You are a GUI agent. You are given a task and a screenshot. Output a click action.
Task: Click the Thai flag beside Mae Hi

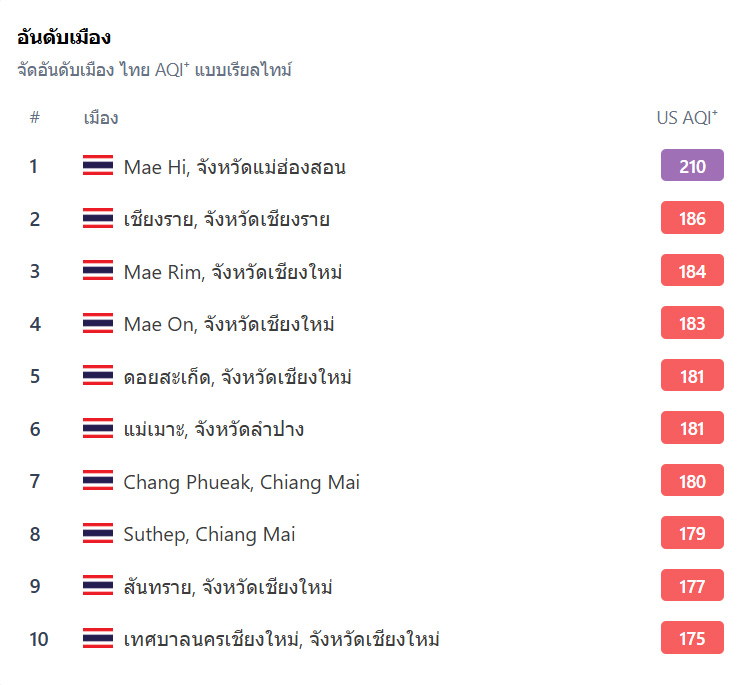(98, 165)
